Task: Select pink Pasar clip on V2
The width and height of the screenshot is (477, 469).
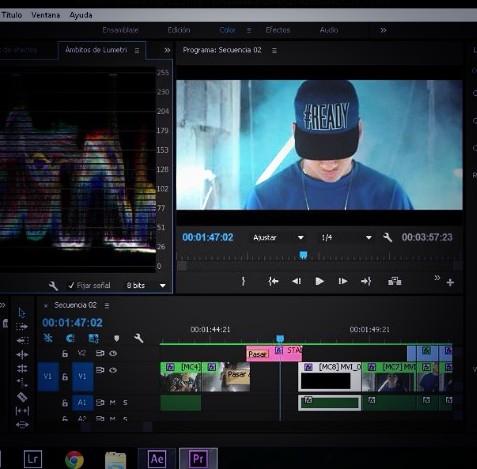Action: click(x=274, y=354)
